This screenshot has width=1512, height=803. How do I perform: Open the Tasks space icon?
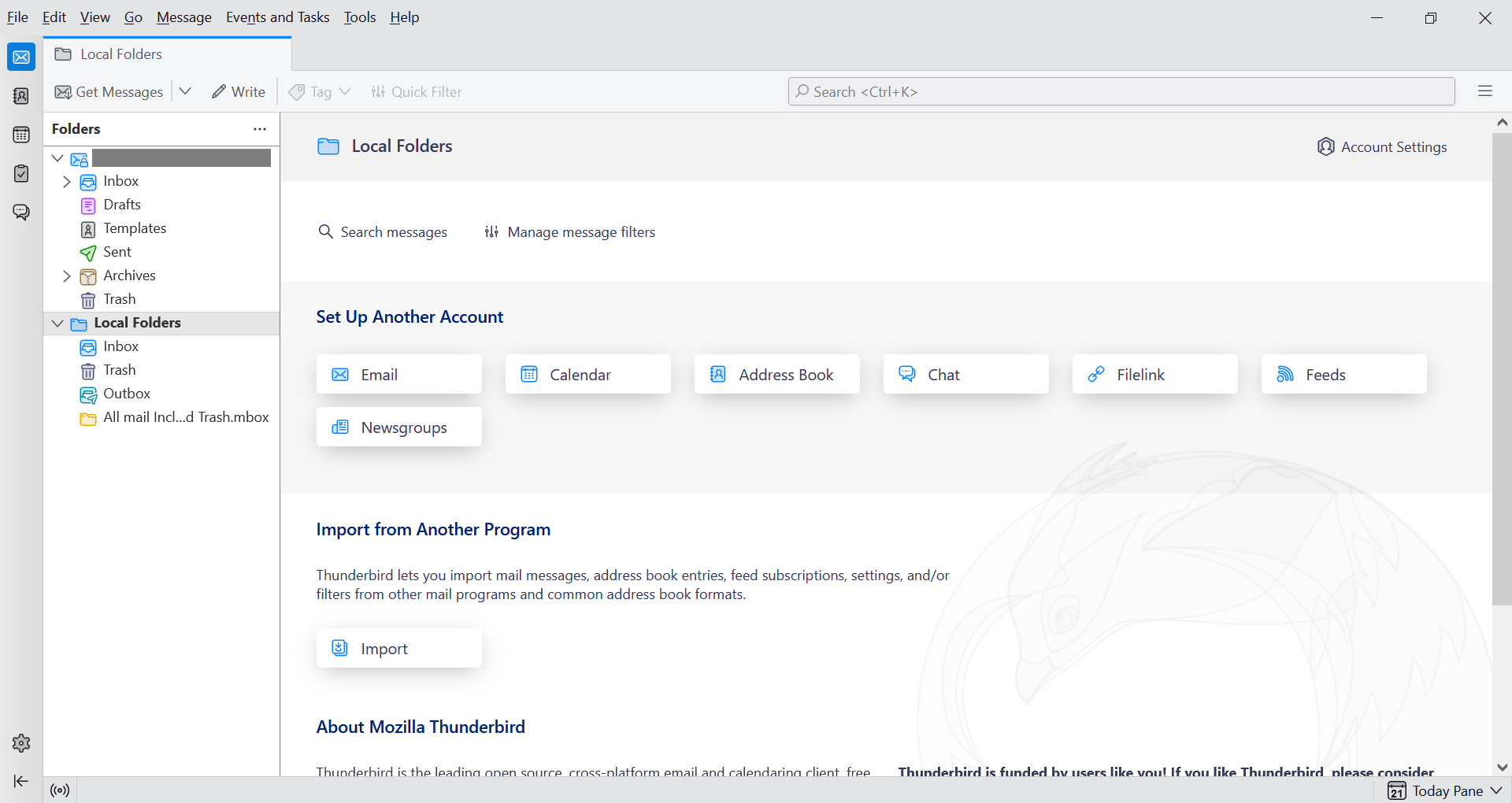21,173
